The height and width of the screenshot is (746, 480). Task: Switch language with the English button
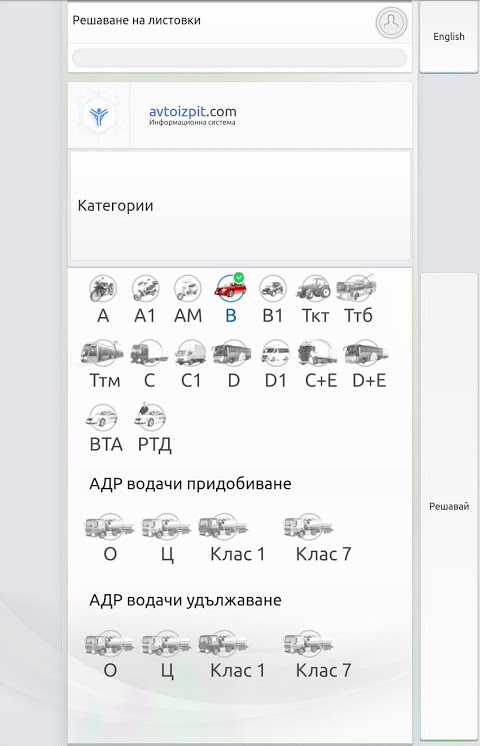pos(449,37)
